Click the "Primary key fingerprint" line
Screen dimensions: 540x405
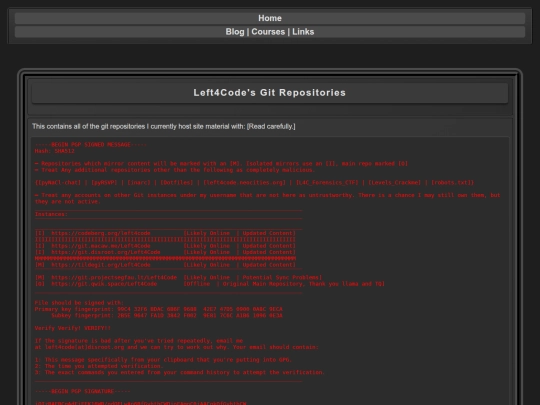158,309
